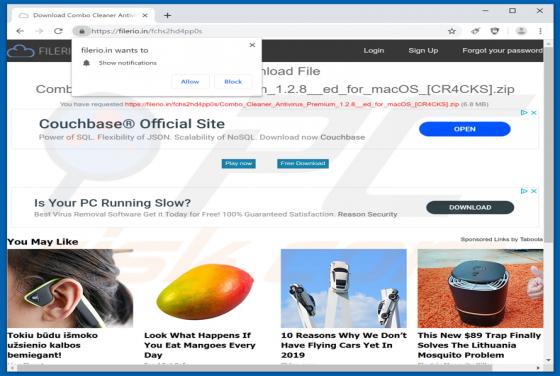Click the bell notification icon in popup
The height and width of the screenshot is (376, 560).
86,63
